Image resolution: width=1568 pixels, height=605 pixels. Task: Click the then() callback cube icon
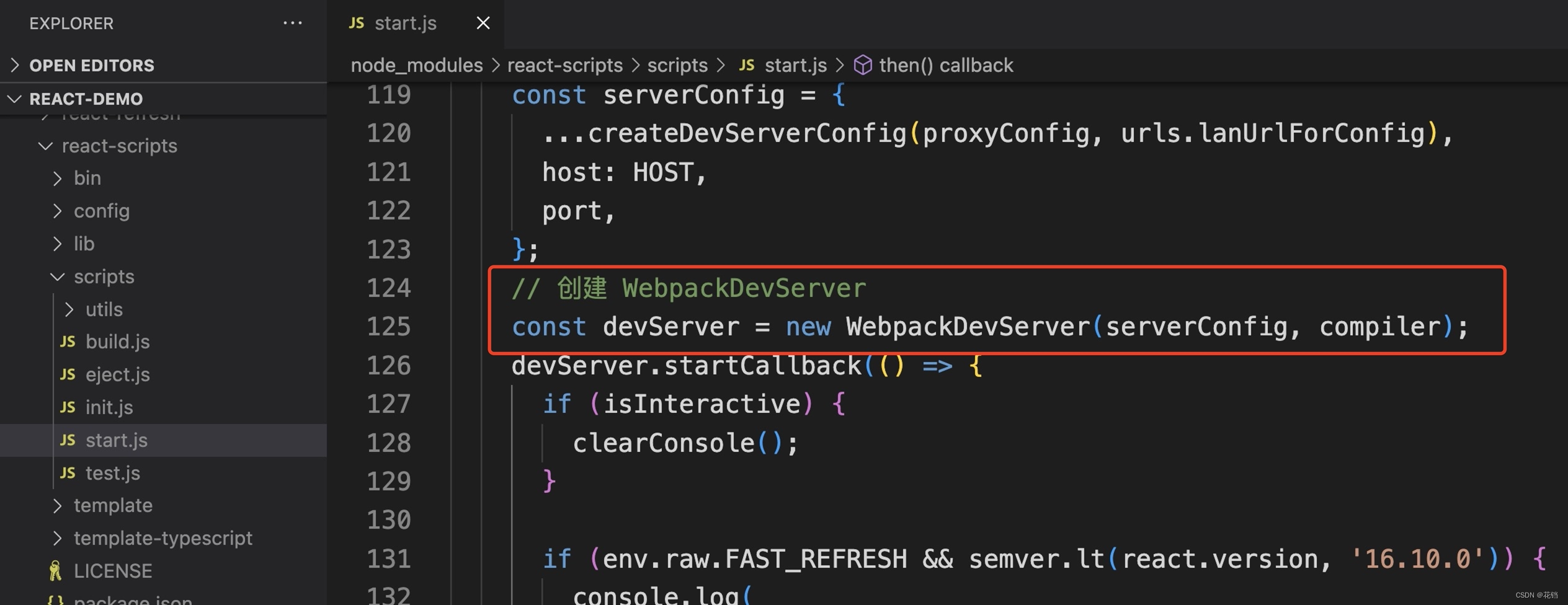[x=863, y=65]
